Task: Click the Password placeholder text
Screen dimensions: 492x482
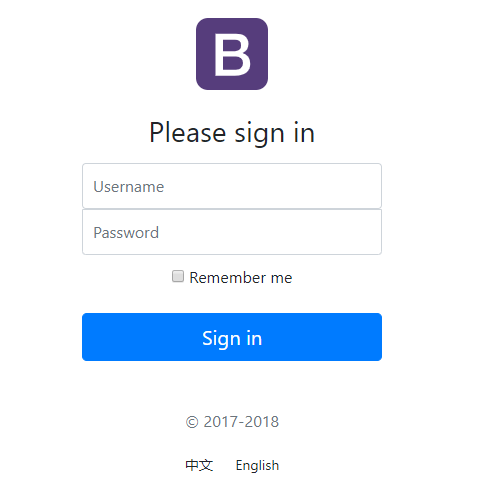Action: [126, 232]
